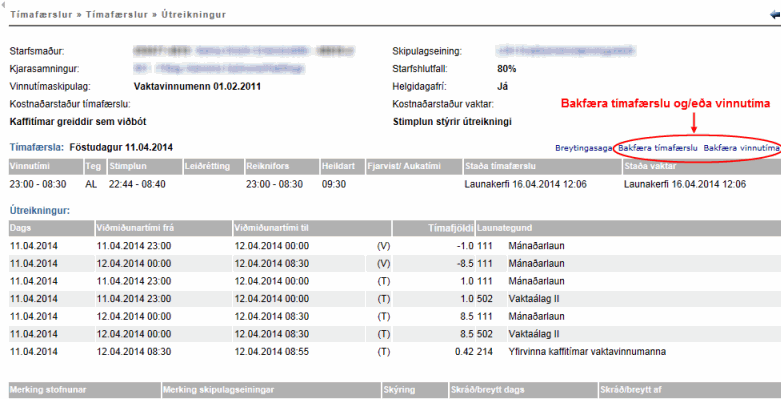Viewport: 781px width, 399px height.
Task: Click the Skráð/breytt af column header
Action: coord(690,390)
